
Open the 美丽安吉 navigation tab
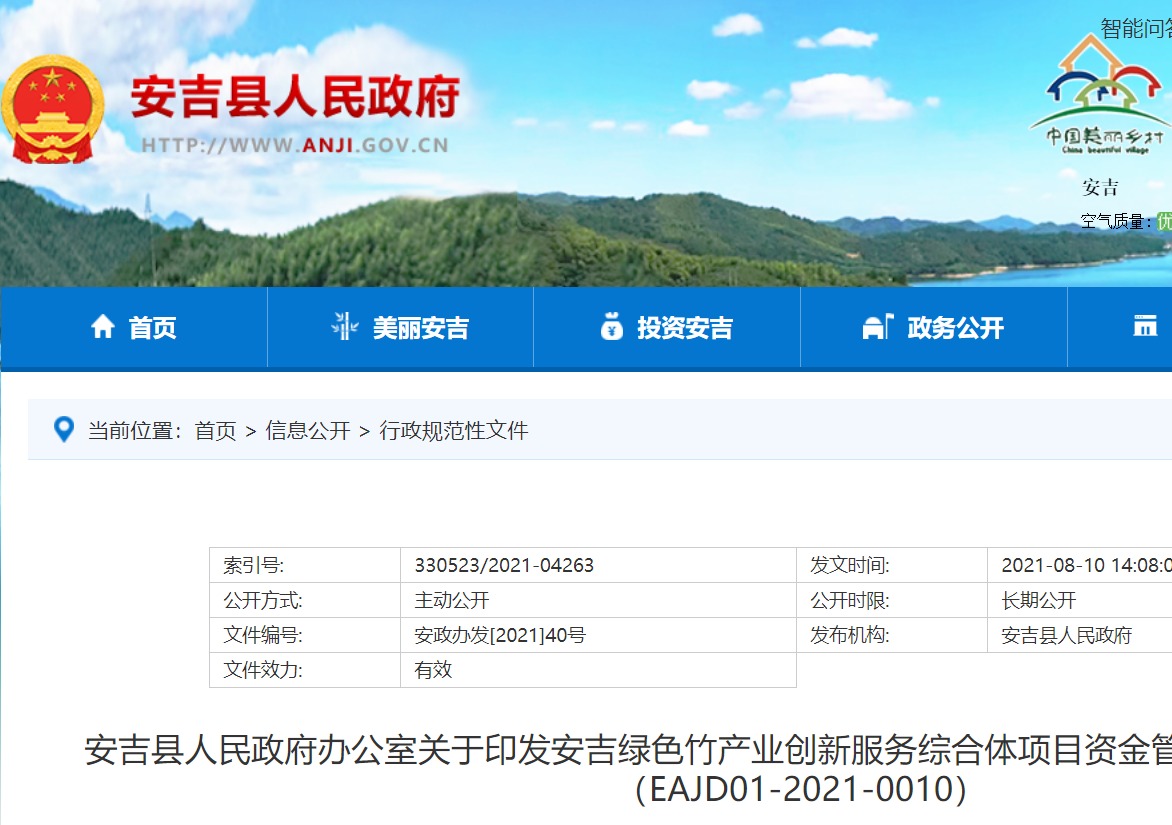(401, 327)
